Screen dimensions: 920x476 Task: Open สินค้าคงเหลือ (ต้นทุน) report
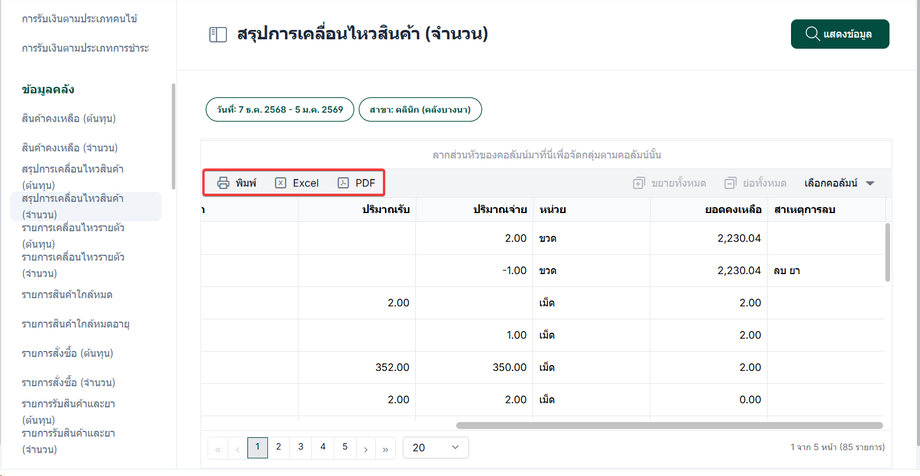pyautogui.click(x=68, y=119)
